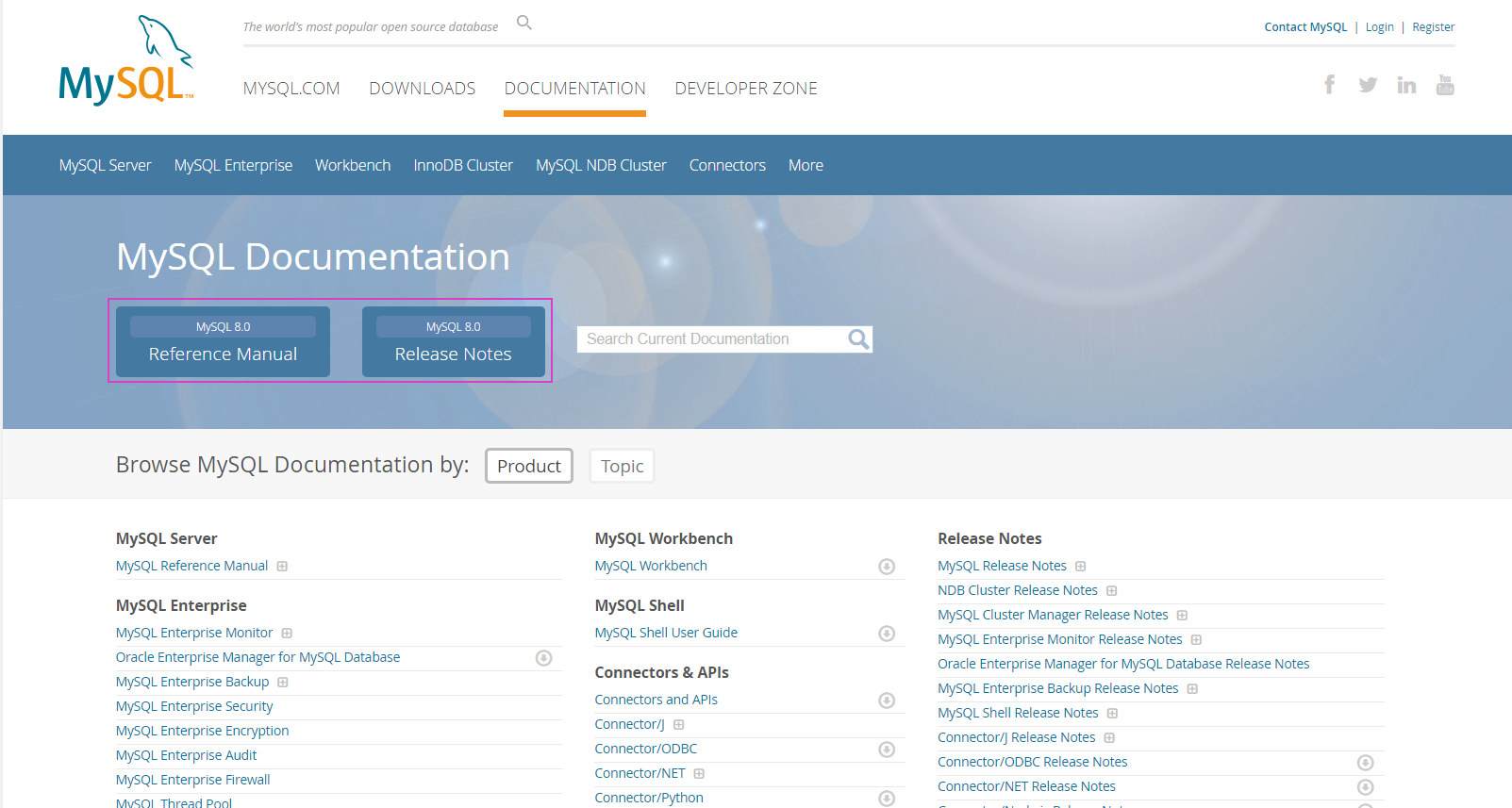Open MySQL Twitter page icon
1512x808 pixels.
pyautogui.click(x=1368, y=85)
